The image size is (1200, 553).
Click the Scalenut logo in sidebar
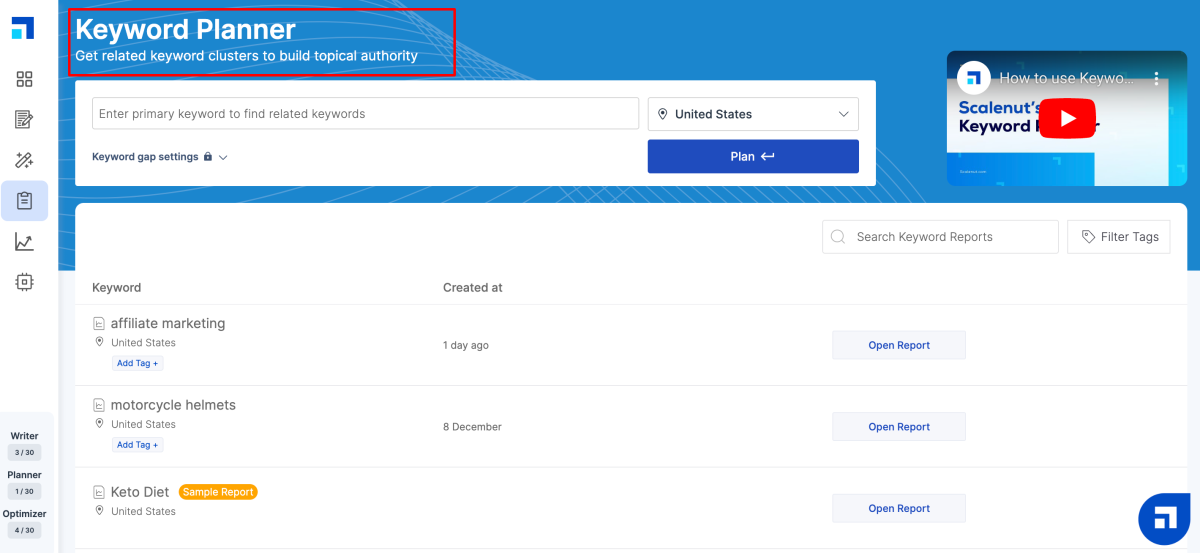pyautogui.click(x=23, y=28)
